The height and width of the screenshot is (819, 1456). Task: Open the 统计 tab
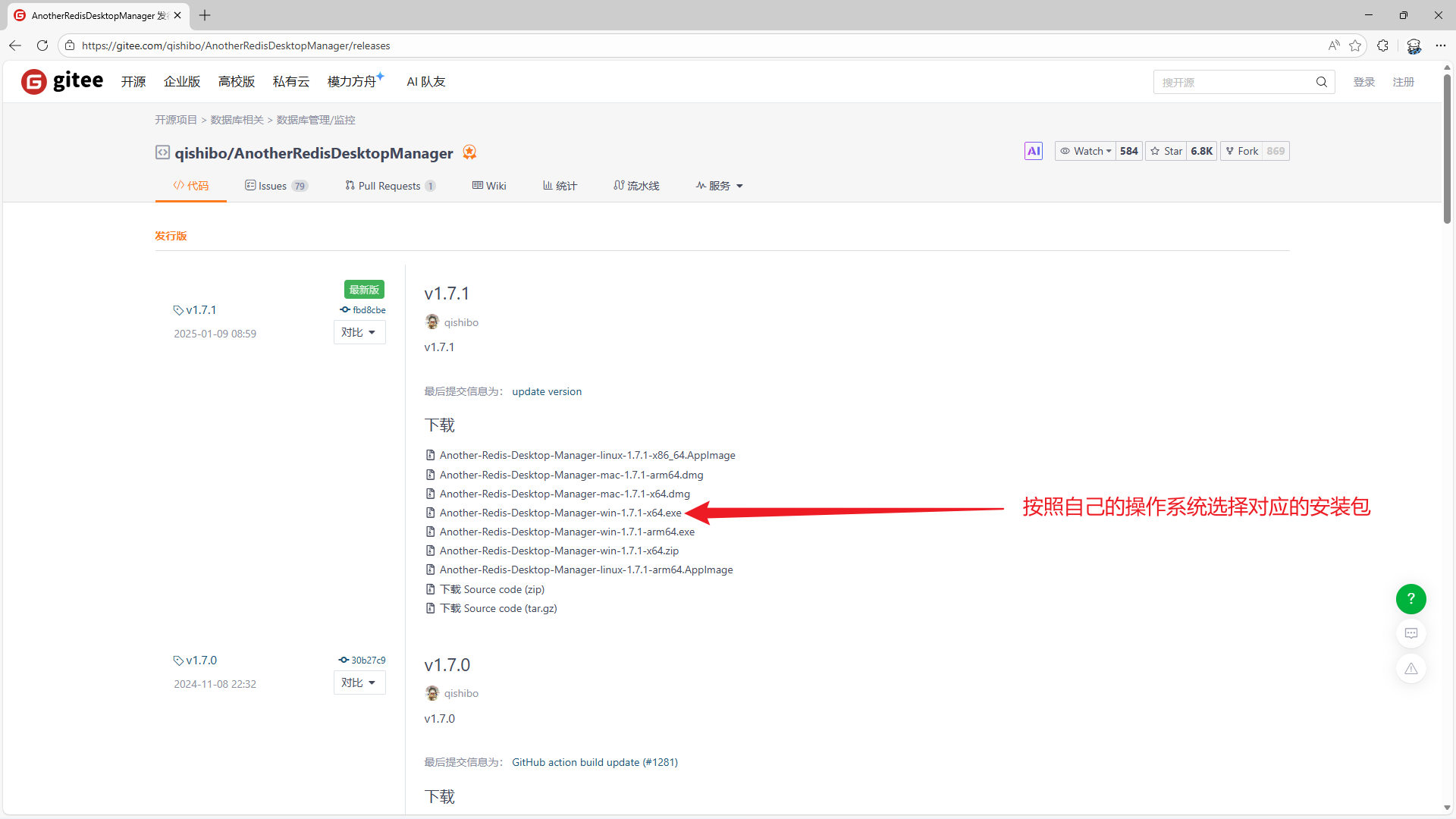560,186
